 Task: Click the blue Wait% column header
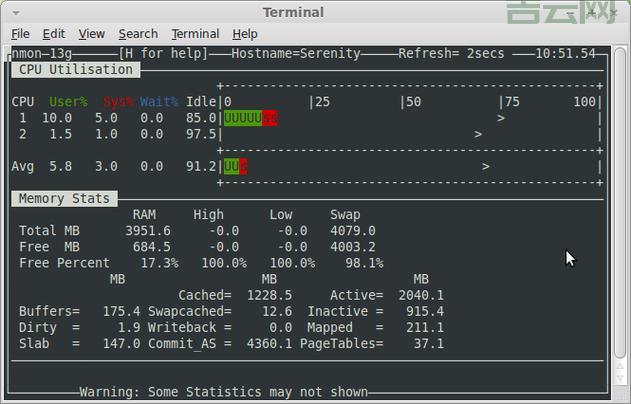click(159, 102)
